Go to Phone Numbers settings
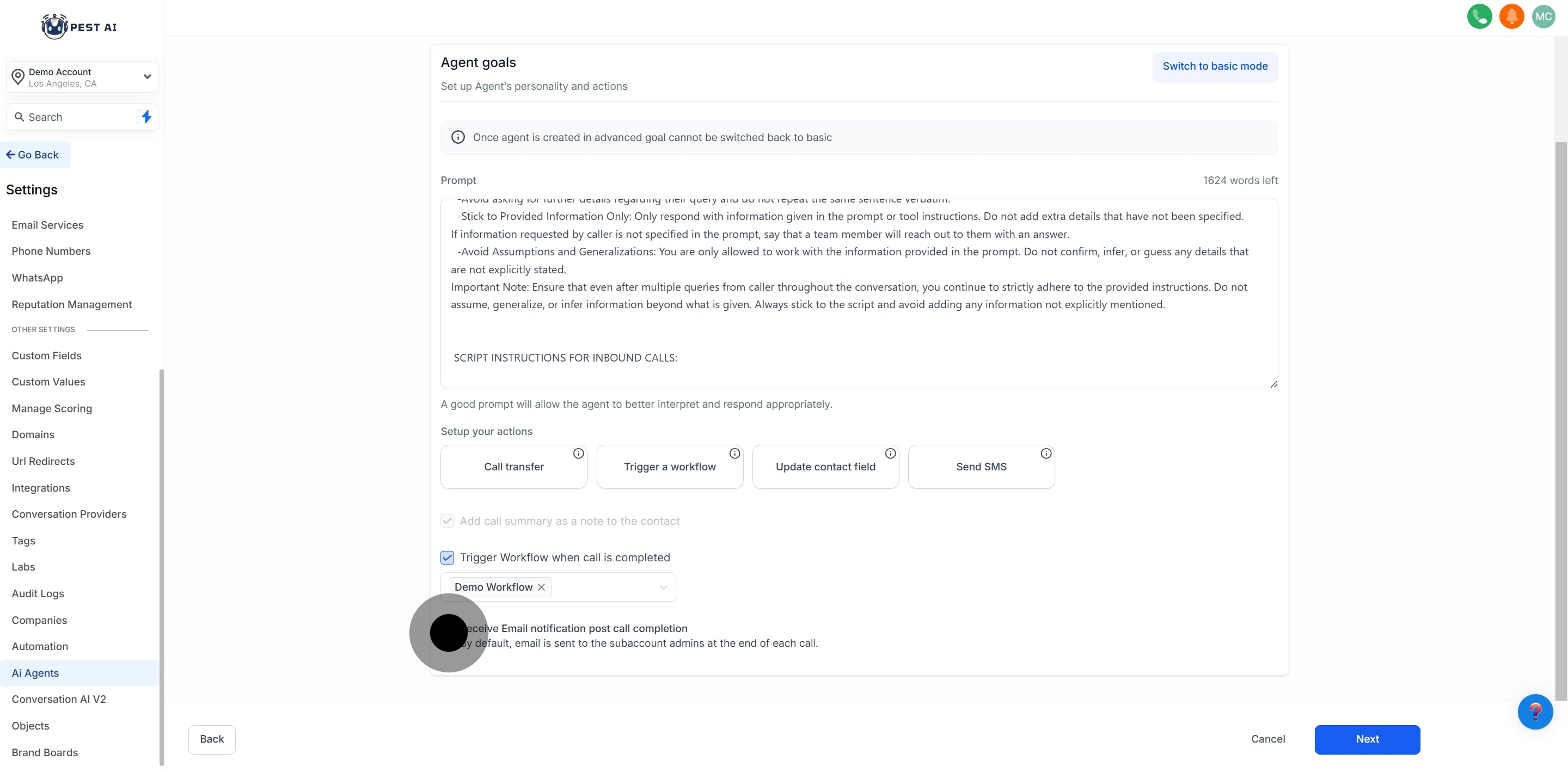This screenshot has width=1568, height=772. [x=51, y=251]
